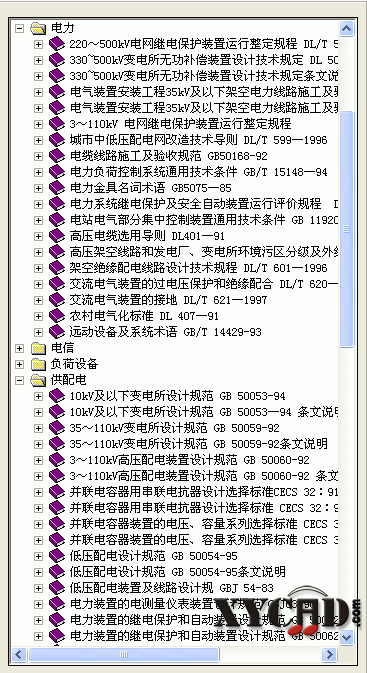
Task: Click the folder icon next to 电信
Action: tap(39, 348)
